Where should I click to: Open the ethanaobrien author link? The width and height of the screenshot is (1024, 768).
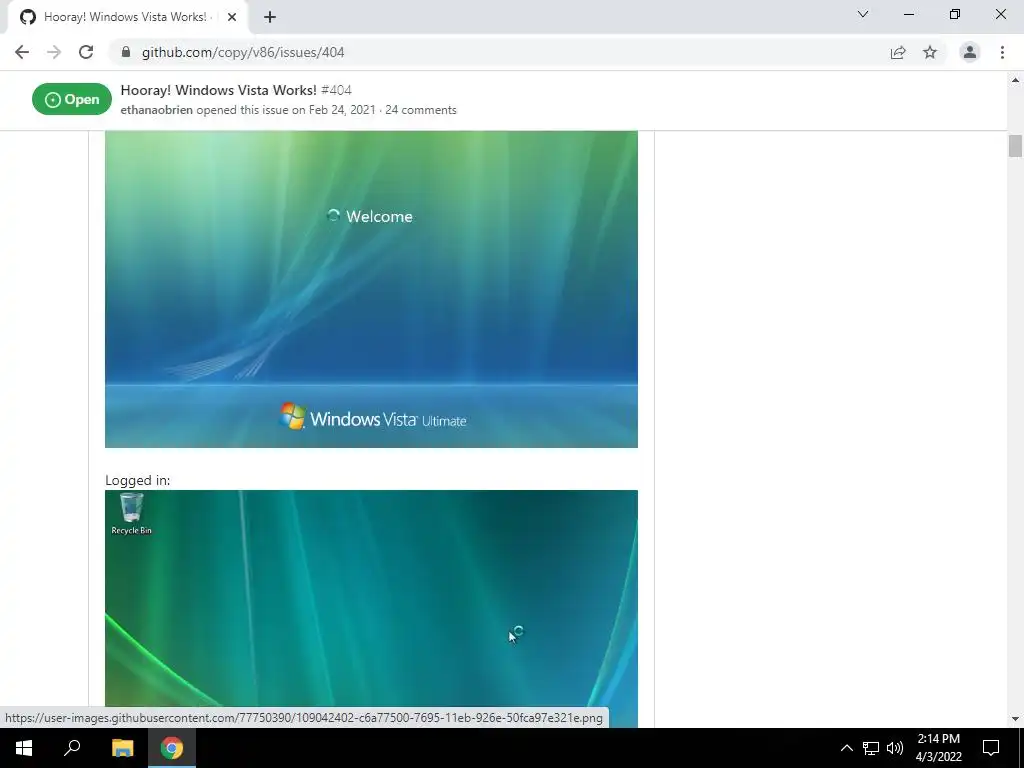pyautogui.click(x=157, y=110)
